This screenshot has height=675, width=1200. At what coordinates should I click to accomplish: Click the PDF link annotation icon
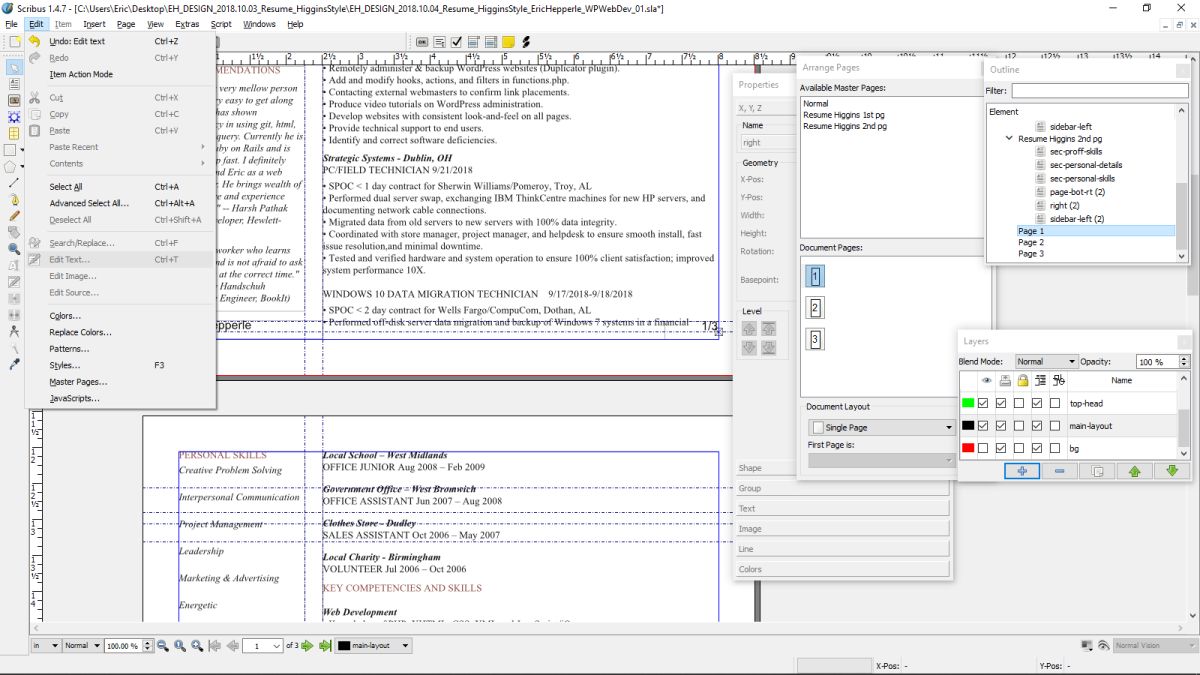click(525, 42)
